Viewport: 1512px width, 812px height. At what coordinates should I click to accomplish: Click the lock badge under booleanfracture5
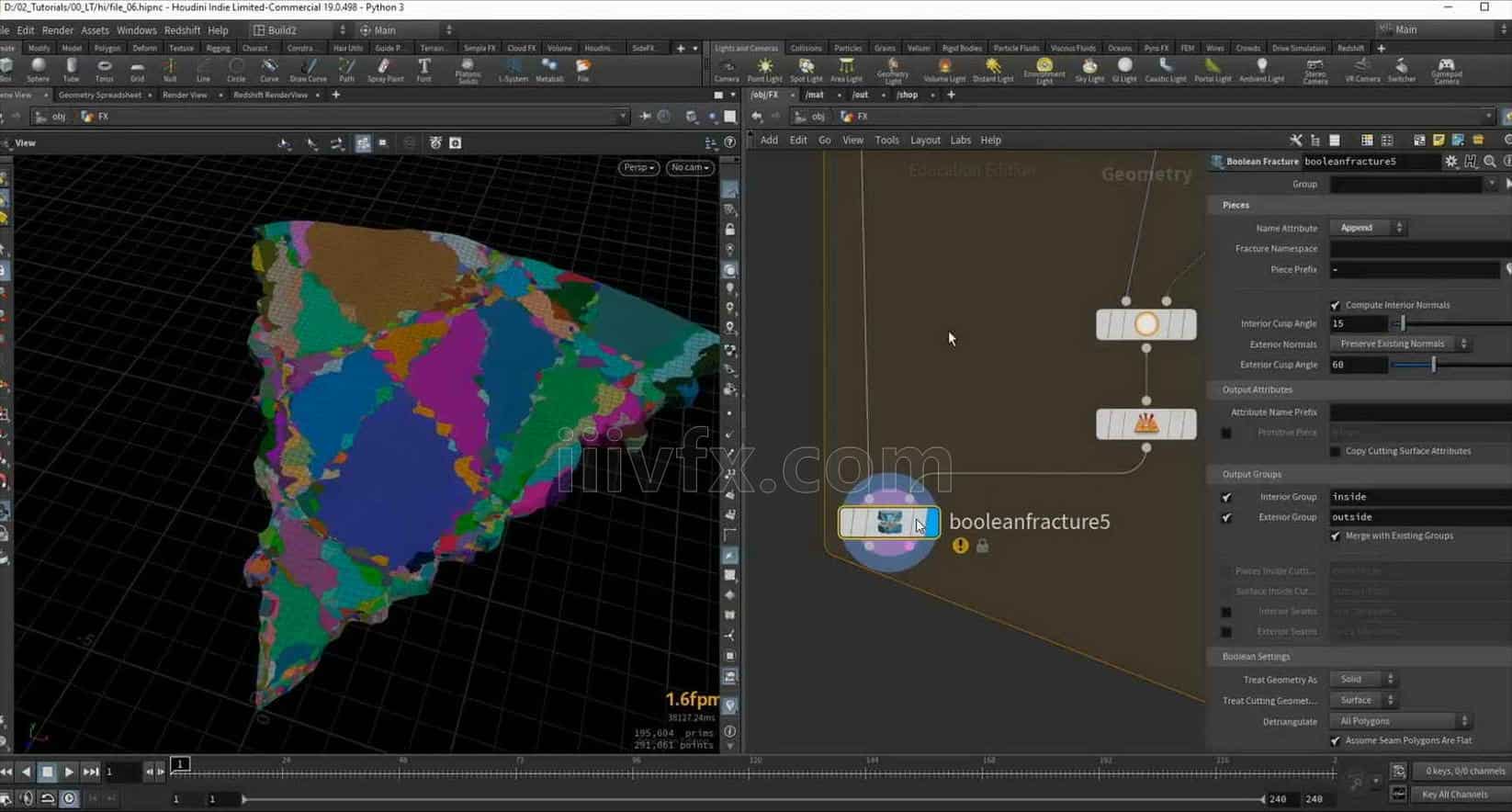[x=982, y=546]
